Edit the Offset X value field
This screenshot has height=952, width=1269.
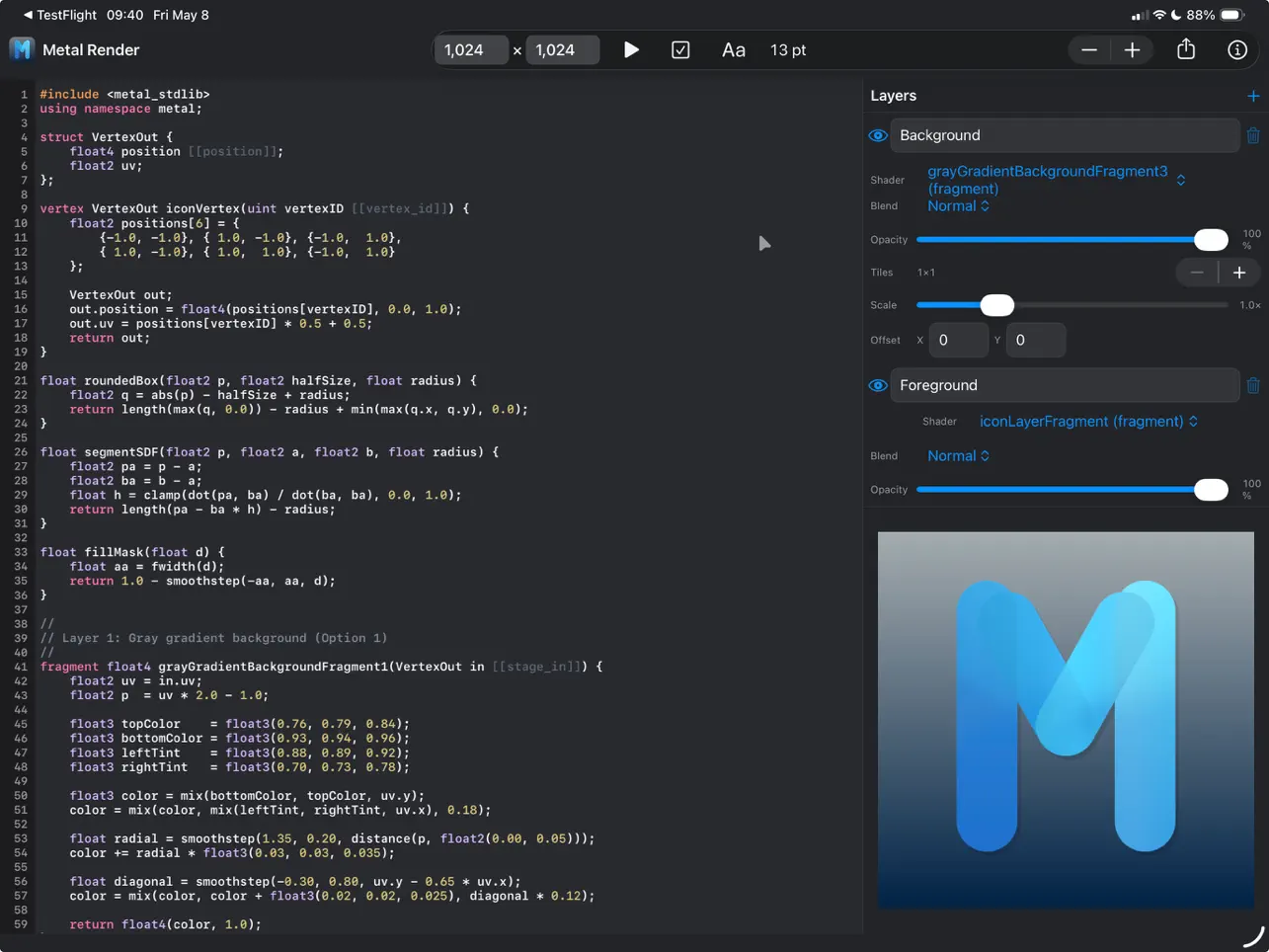click(x=958, y=340)
